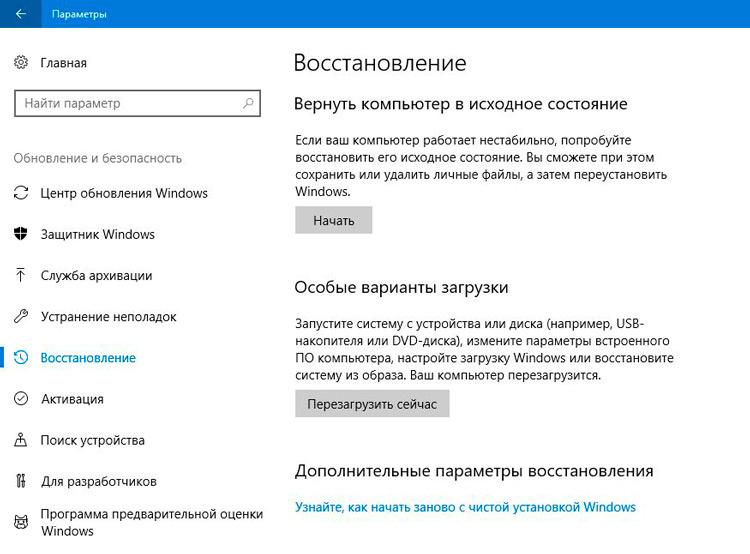Select Устранение неполадок in sidebar

click(109, 317)
